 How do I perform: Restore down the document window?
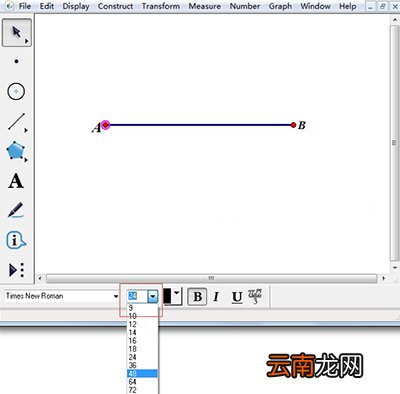click(x=383, y=6)
